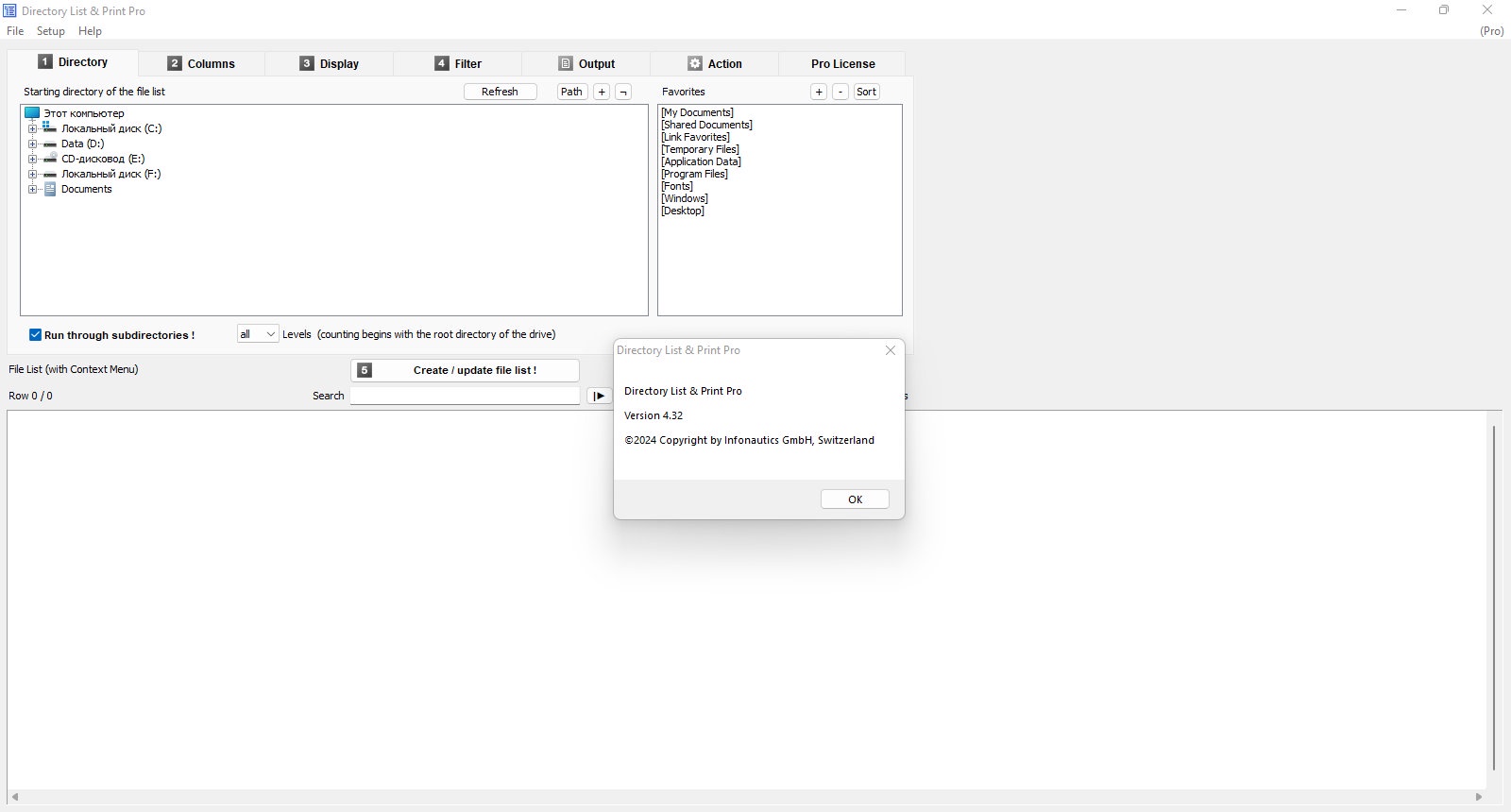Add a favorite with the Favorites plus button

819,92
